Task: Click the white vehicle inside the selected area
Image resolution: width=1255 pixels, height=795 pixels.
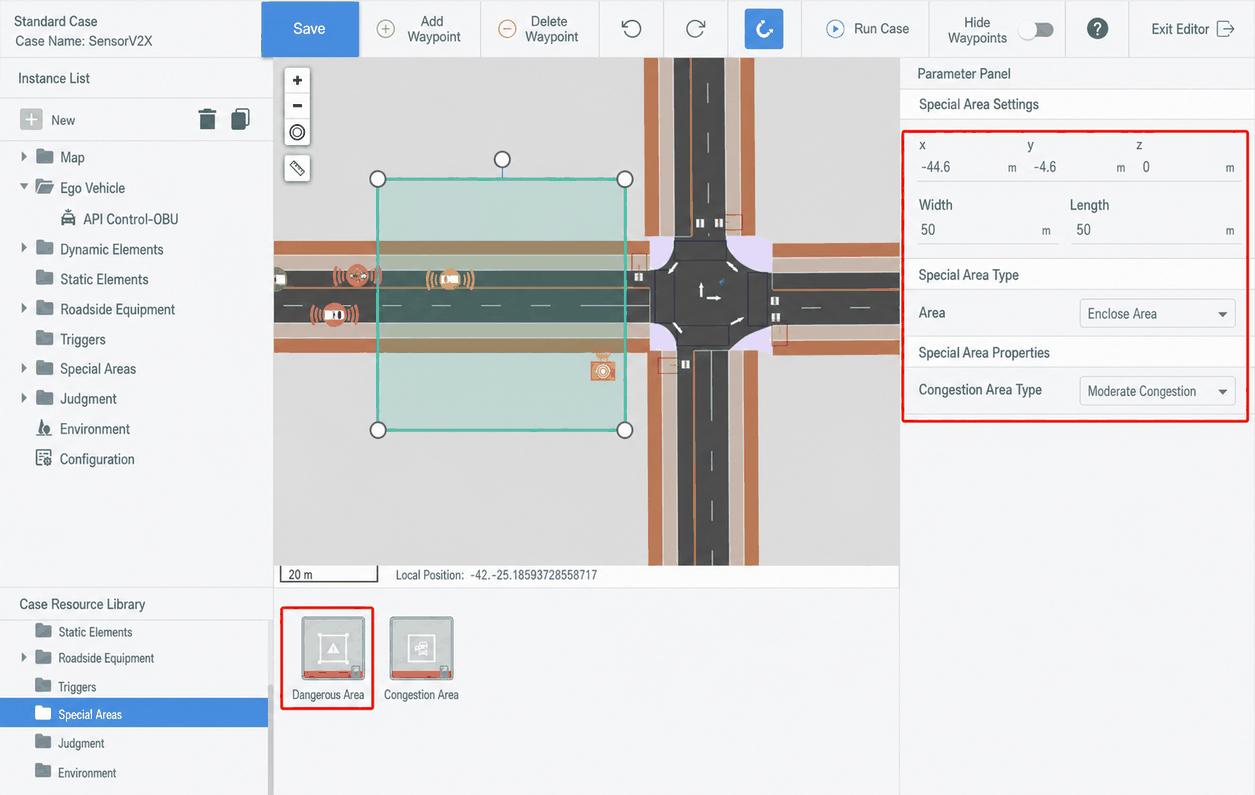Action: click(x=450, y=280)
